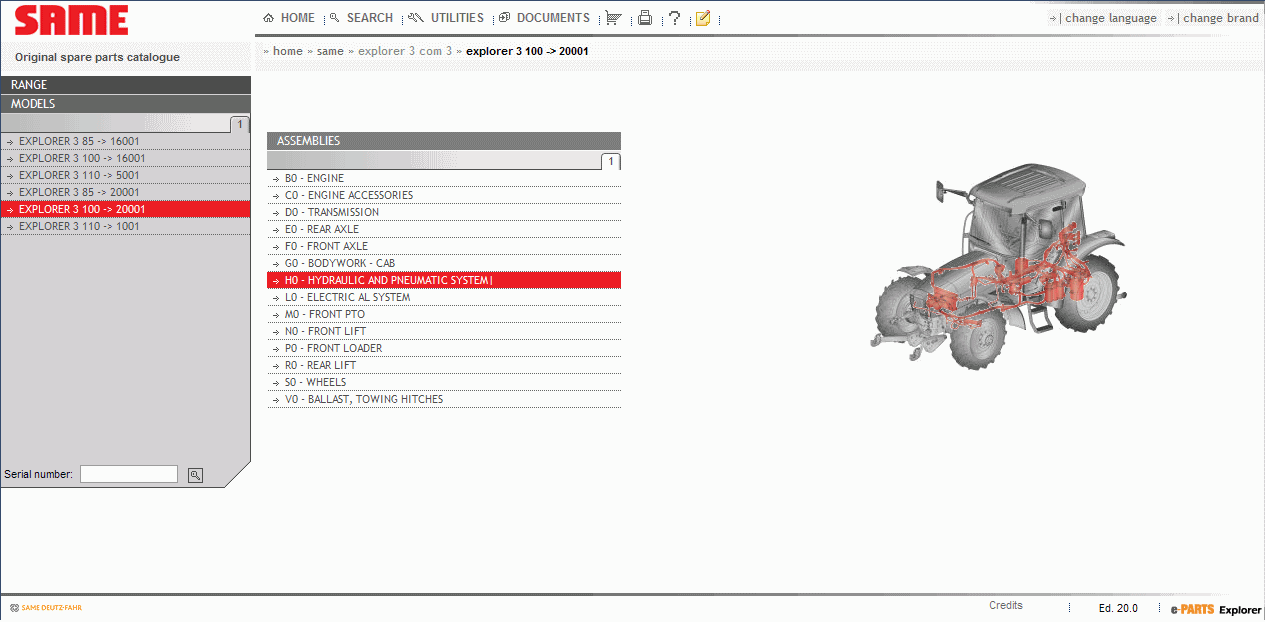Open the Credits link
This screenshot has width=1265, height=622.
tap(1005, 605)
